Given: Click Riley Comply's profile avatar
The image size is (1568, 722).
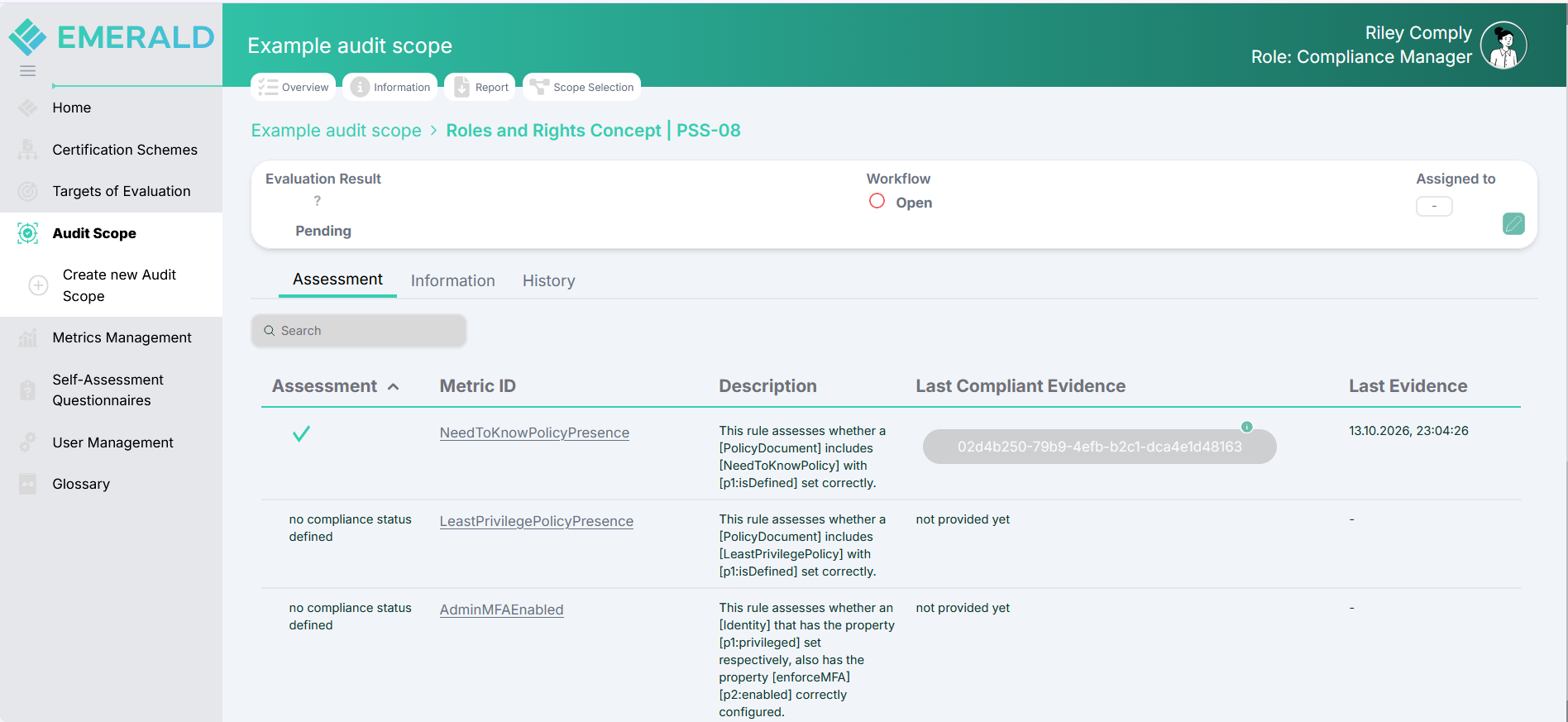Looking at the screenshot, I should pyautogui.click(x=1503, y=45).
